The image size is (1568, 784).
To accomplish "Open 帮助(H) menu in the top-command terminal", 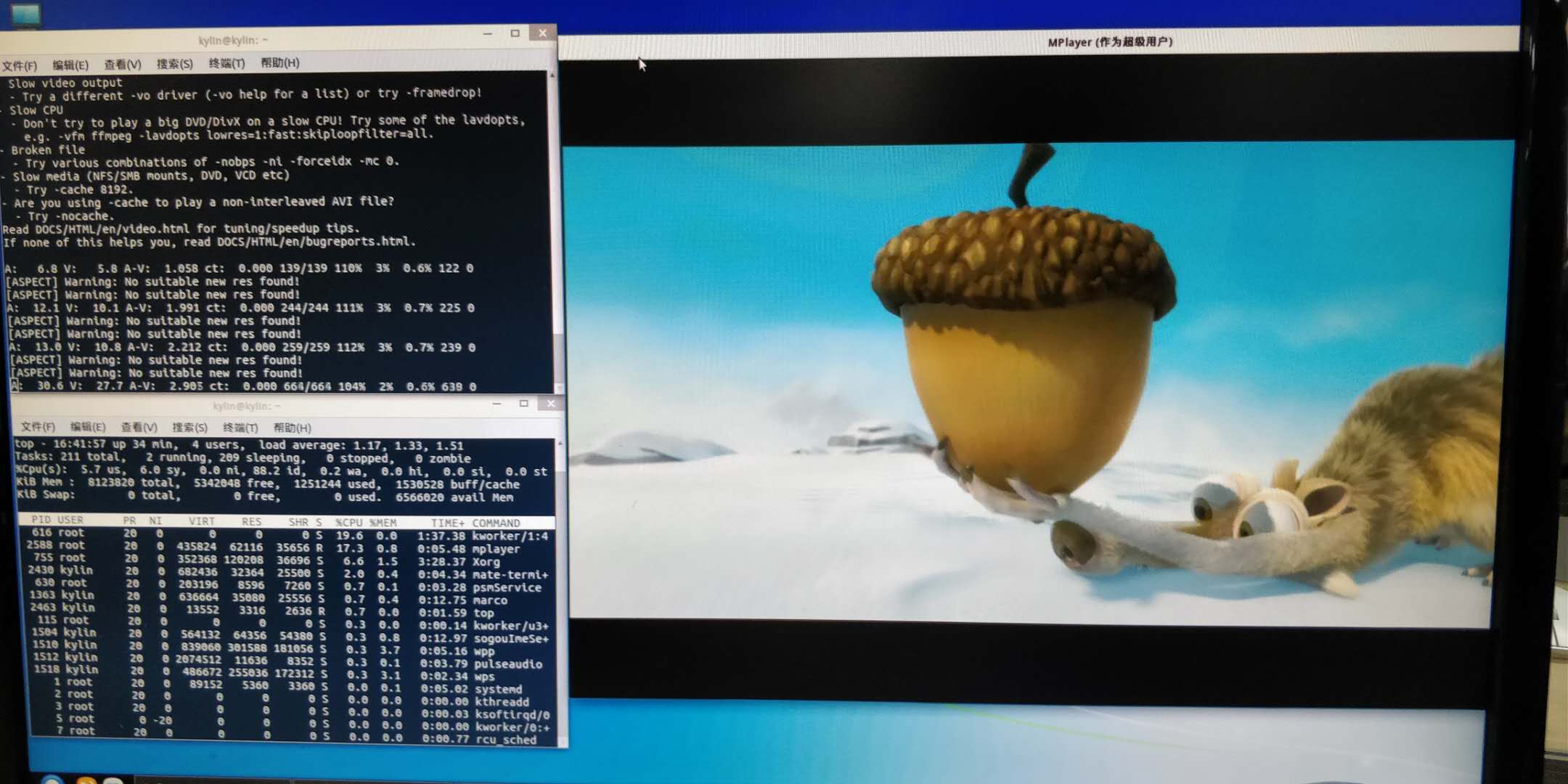I will (x=292, y=428).
